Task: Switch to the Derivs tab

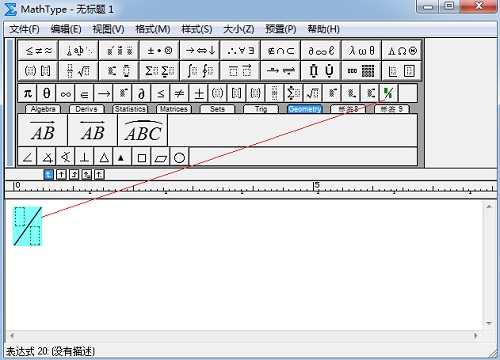Action: (x=86, y=109)
